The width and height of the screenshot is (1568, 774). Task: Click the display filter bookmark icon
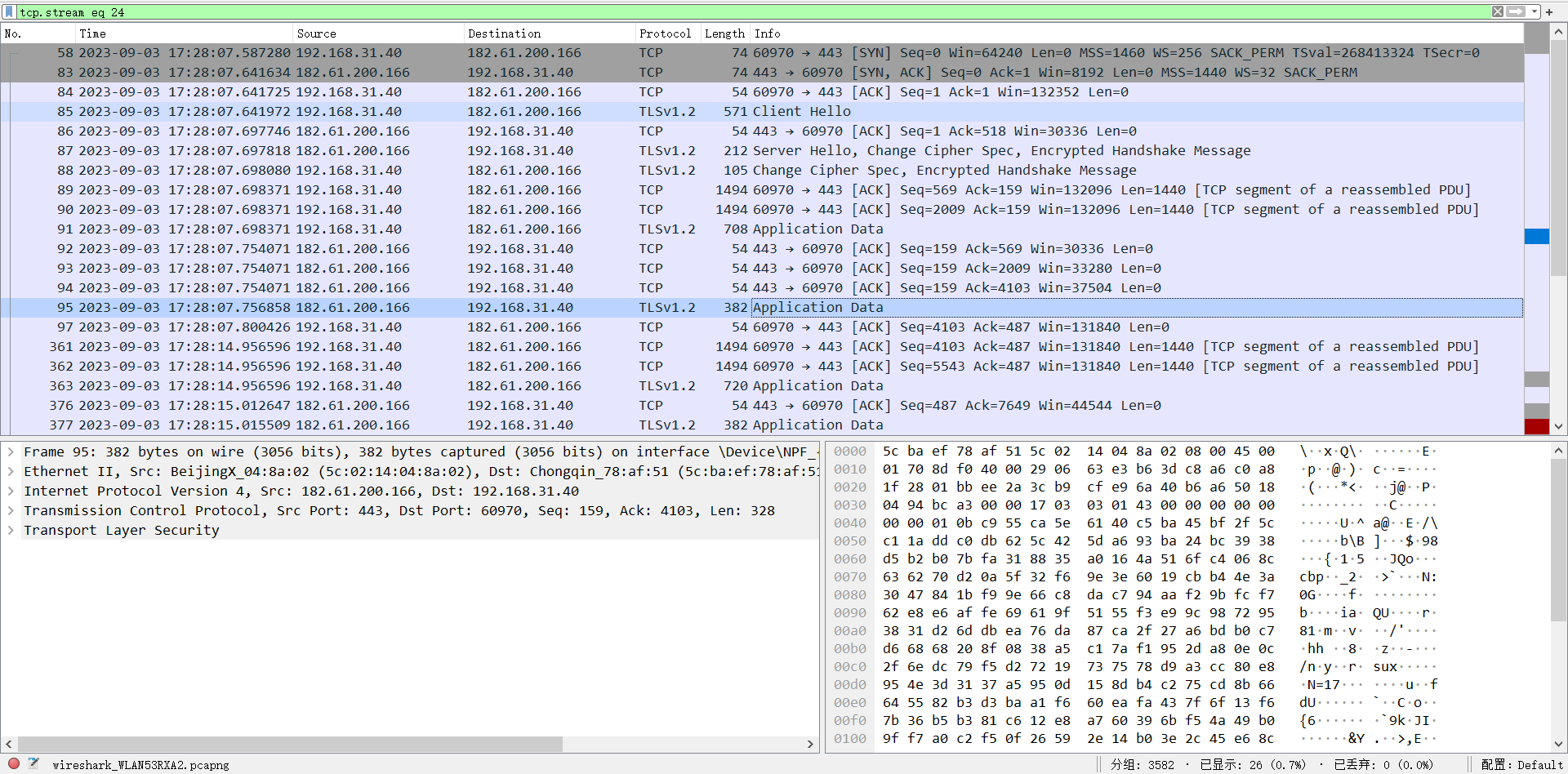point(9,11)
